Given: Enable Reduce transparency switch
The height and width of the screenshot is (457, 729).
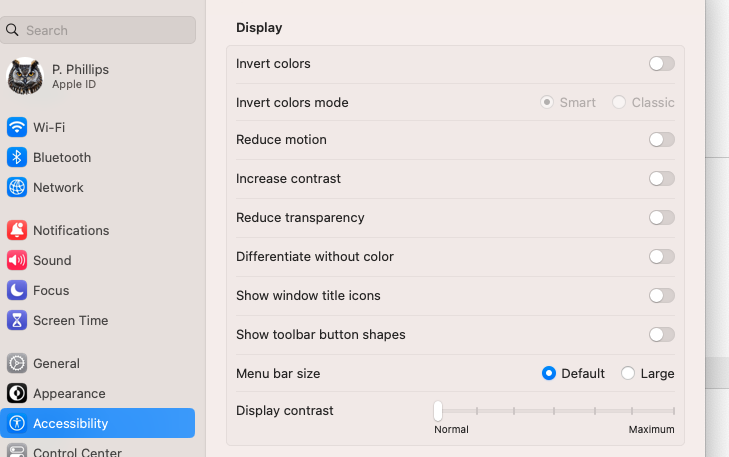Looking at the screenshot, I should click(x=661, y=217).
